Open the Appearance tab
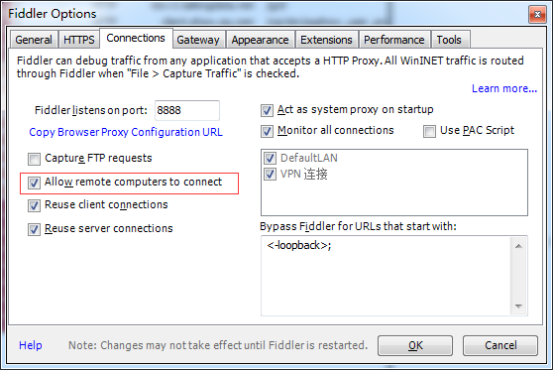This screenshot has width=554, height=370. coord(260,40)
